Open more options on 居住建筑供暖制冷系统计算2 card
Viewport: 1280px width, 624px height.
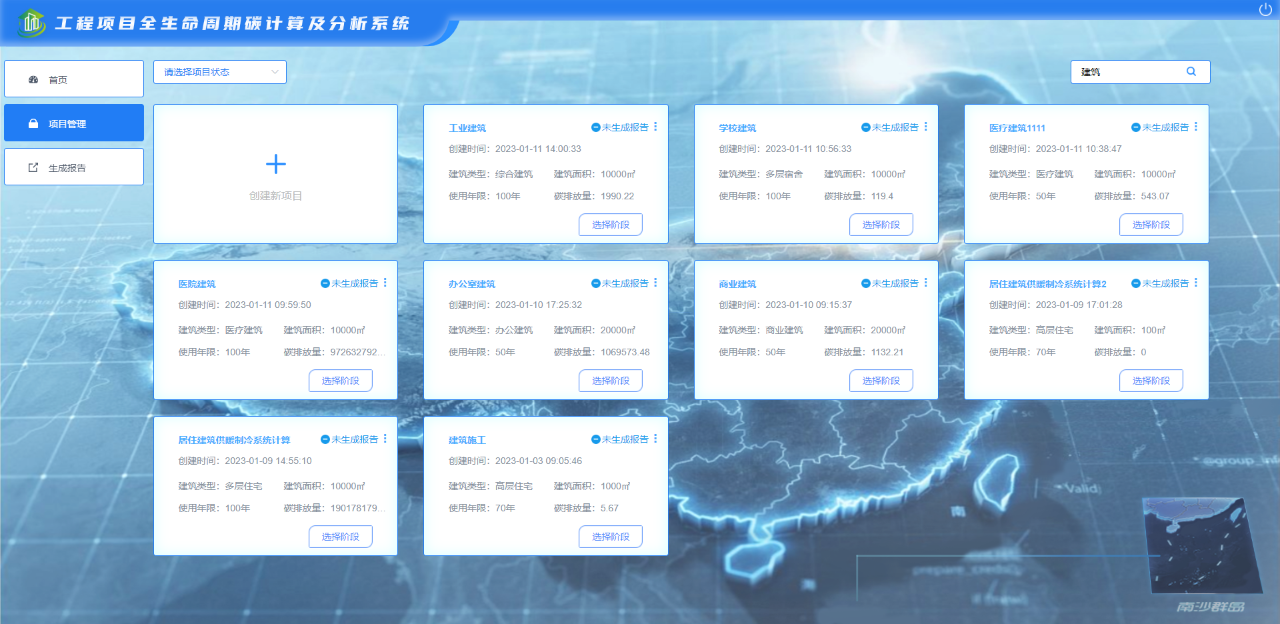click(1196, 283)
